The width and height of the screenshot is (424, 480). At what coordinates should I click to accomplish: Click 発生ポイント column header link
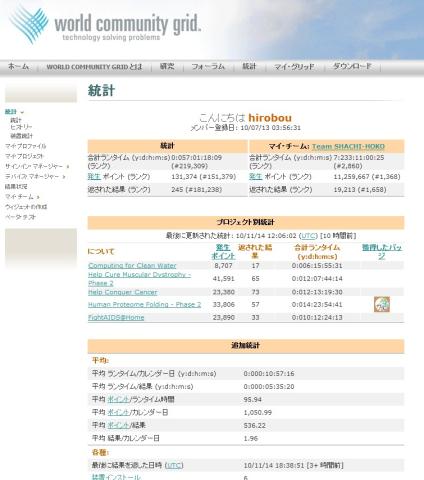223,252
